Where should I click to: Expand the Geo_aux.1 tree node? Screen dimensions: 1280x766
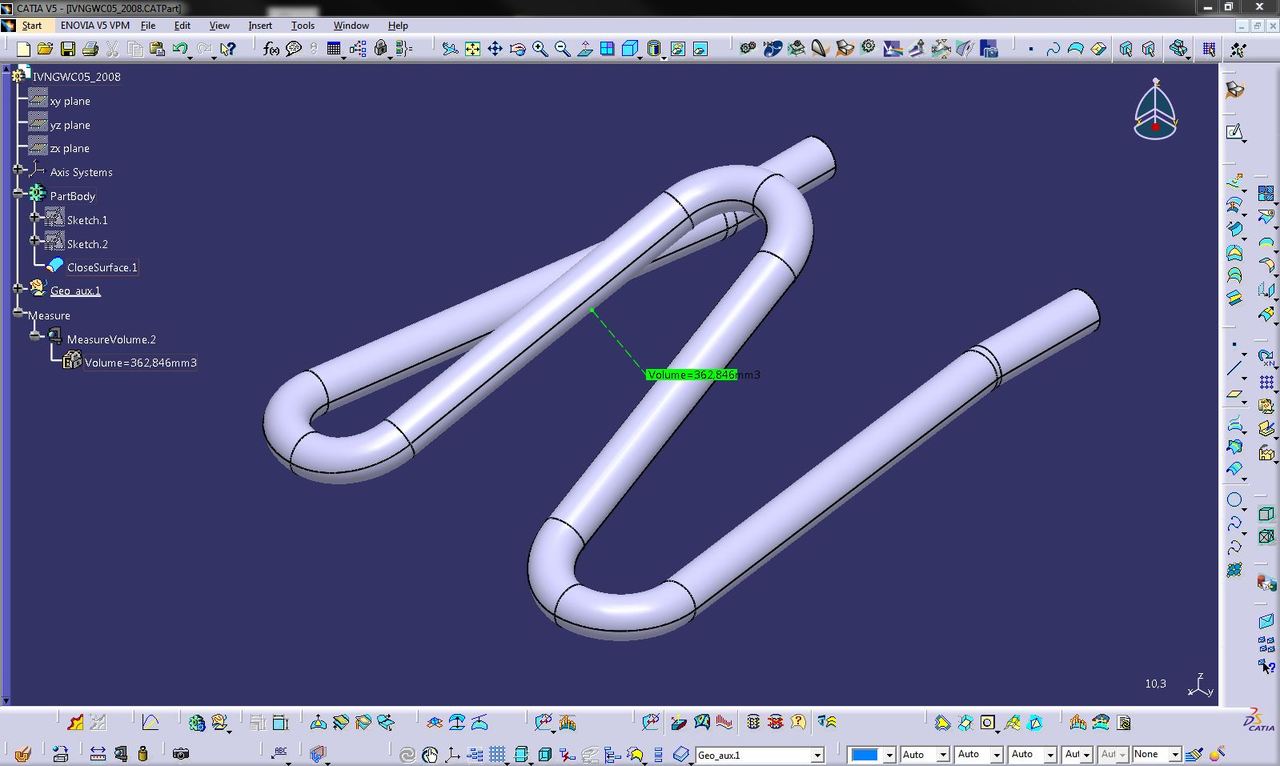click(x=18, y=288)
